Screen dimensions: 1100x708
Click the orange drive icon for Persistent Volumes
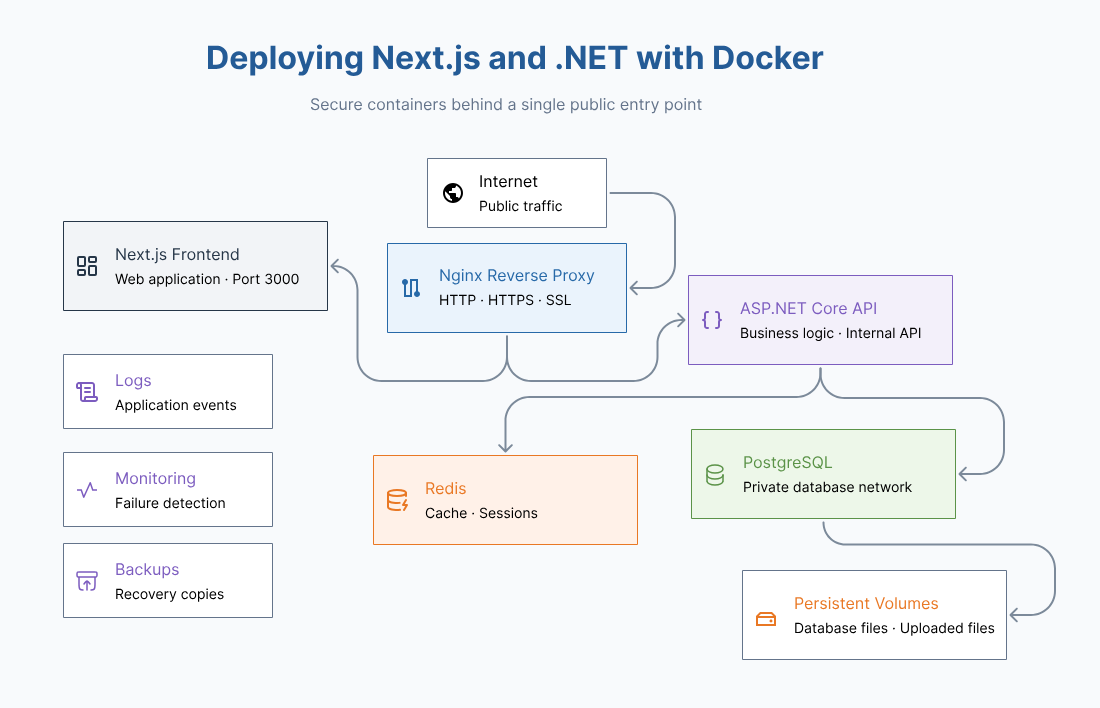pyautogui.click(x=766, y=619)
